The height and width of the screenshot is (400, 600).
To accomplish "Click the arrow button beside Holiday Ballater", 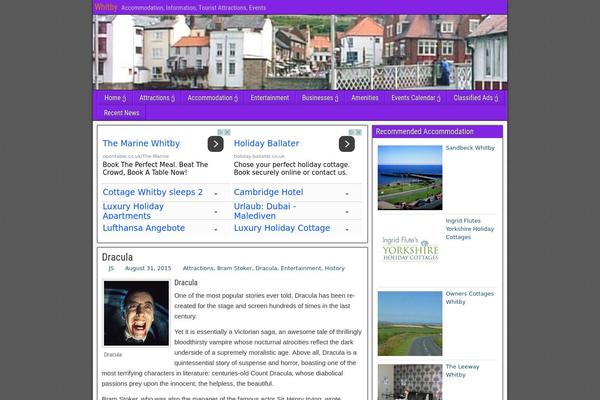I will coord(347,144).
